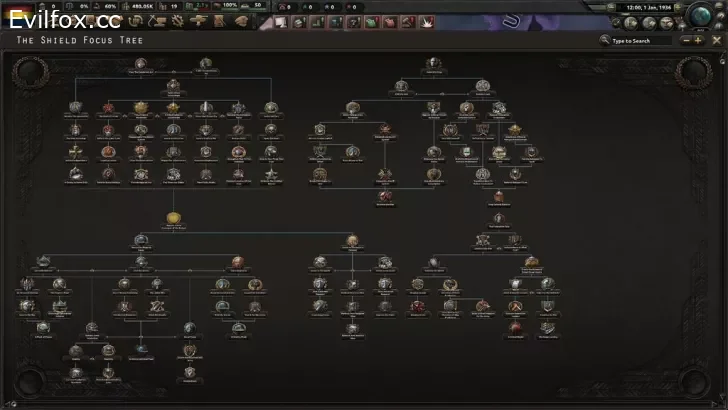Click the white flag alert icon
Viewport: 728px width, 410px height.
[281, 22]
